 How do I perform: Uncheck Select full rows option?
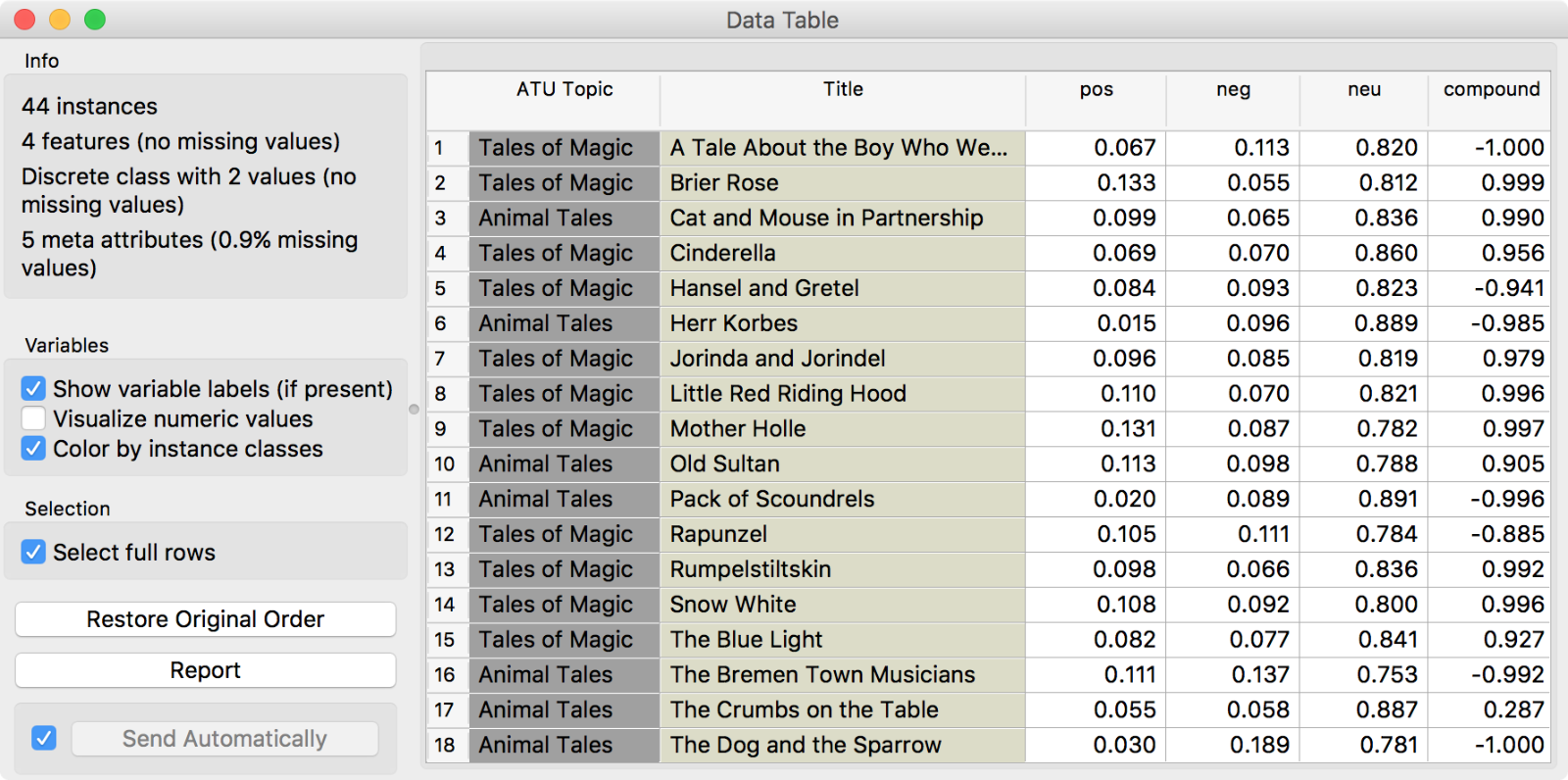pos(33,553)
